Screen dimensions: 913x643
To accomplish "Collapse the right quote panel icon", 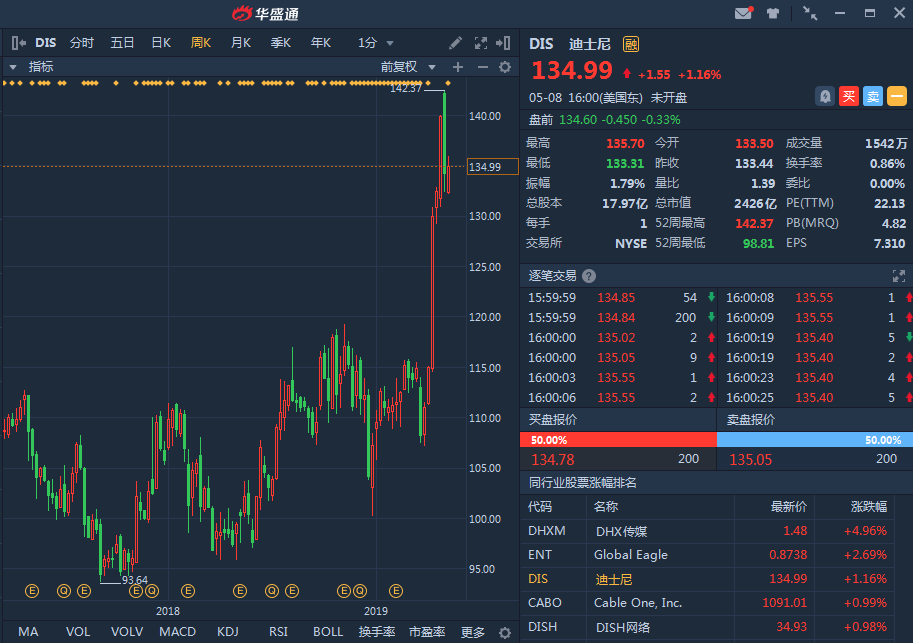I will (x=503, y=43).
